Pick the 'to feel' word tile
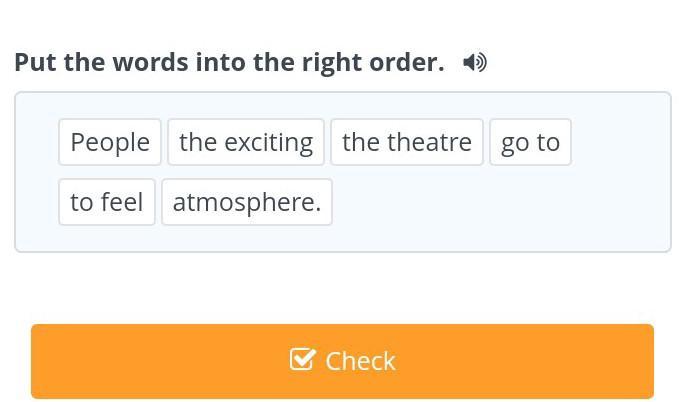Screen dimensions: 684x402 [107, 202]
